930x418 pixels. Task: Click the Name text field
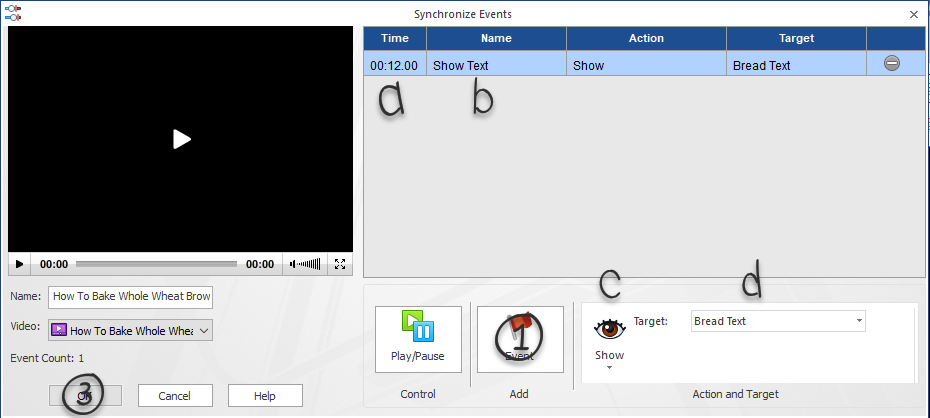pos(130,296)
